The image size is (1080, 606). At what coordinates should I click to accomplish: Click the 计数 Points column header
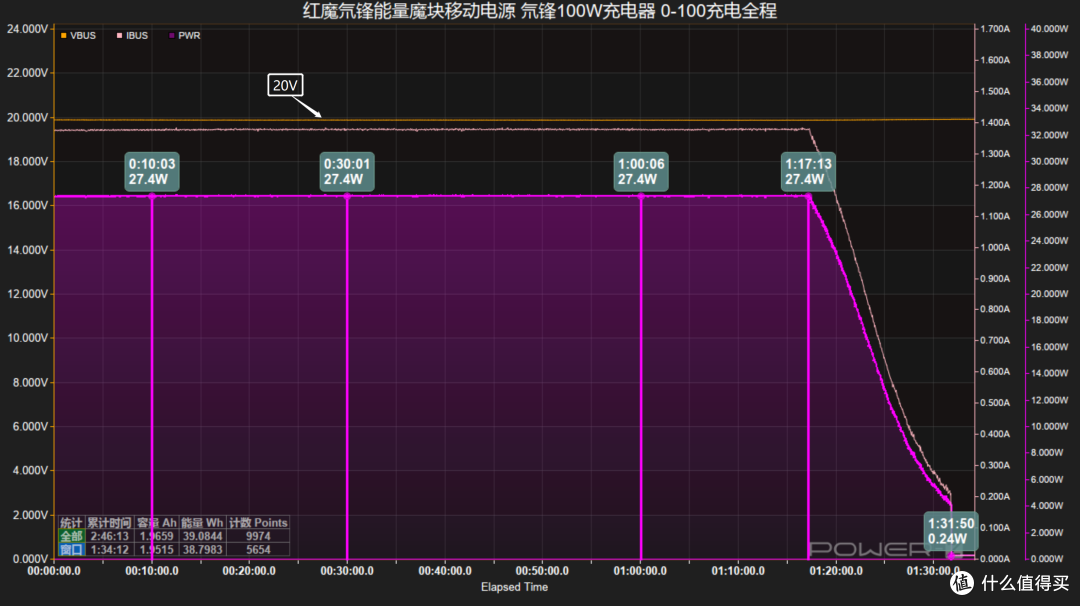(x=258, y=523)
